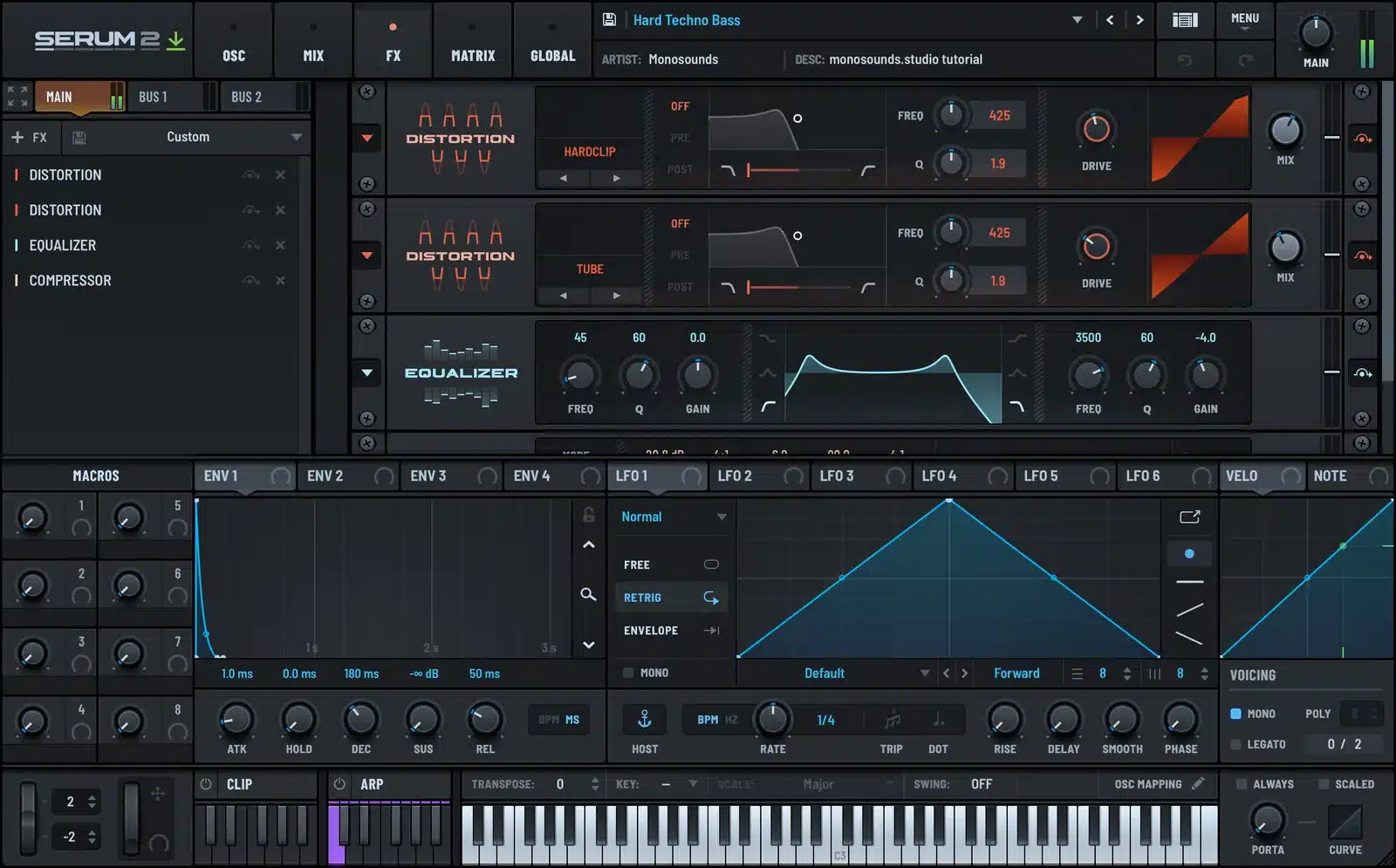Image resolution: width=1396 pixels, height=868 pixels.
Task: Click the TUBE distortion DRIVE knob
Action: 1096,248
